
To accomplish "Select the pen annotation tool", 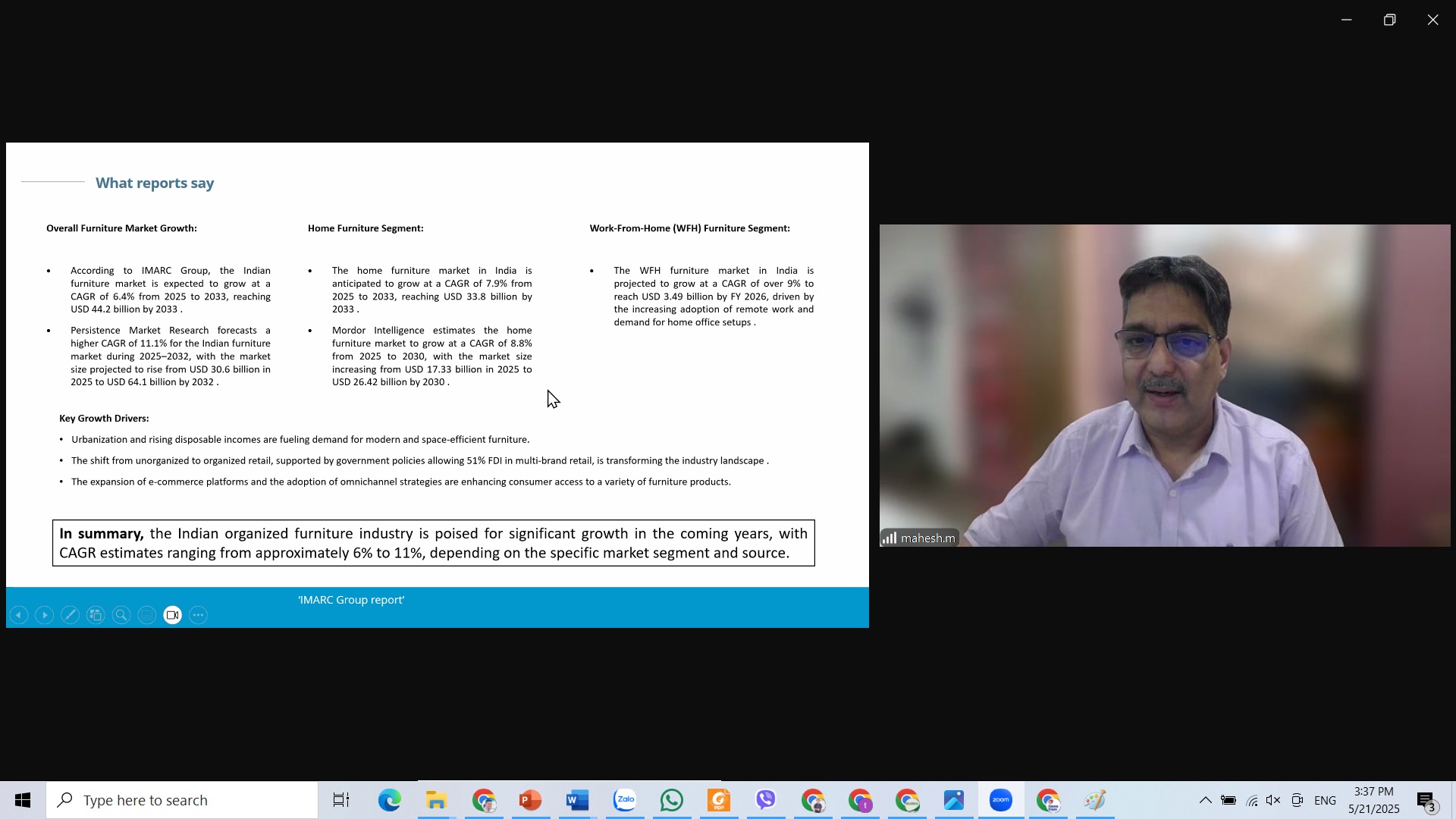I will pyautogui.click(x=70, y=616).
